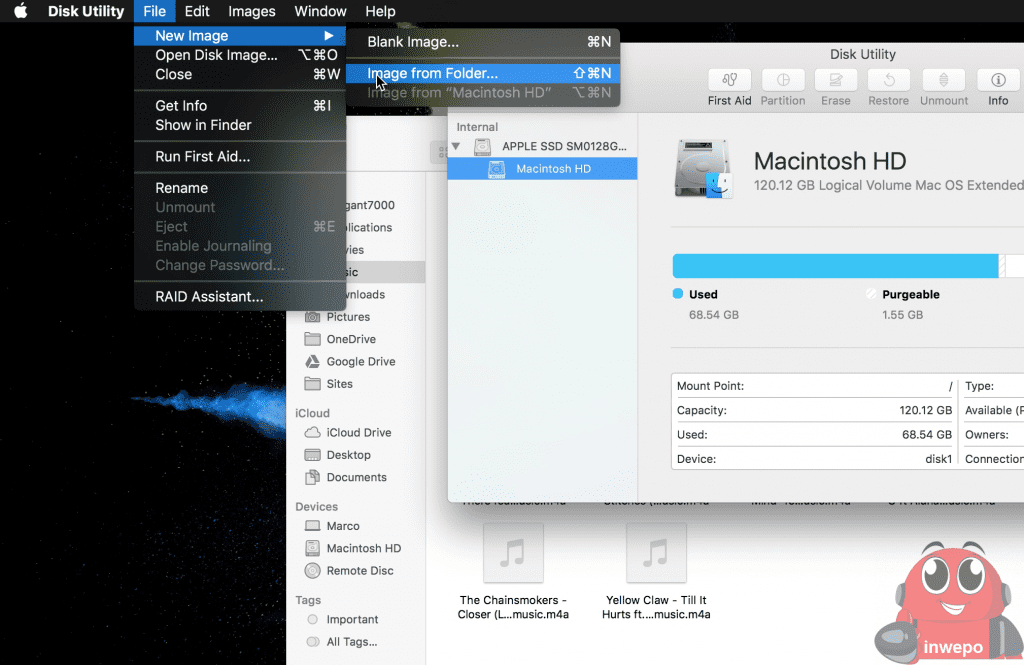The image size is (1024, 665).
Task: Open Desktop in Finder sidebar
Action: tap(355, 455)
